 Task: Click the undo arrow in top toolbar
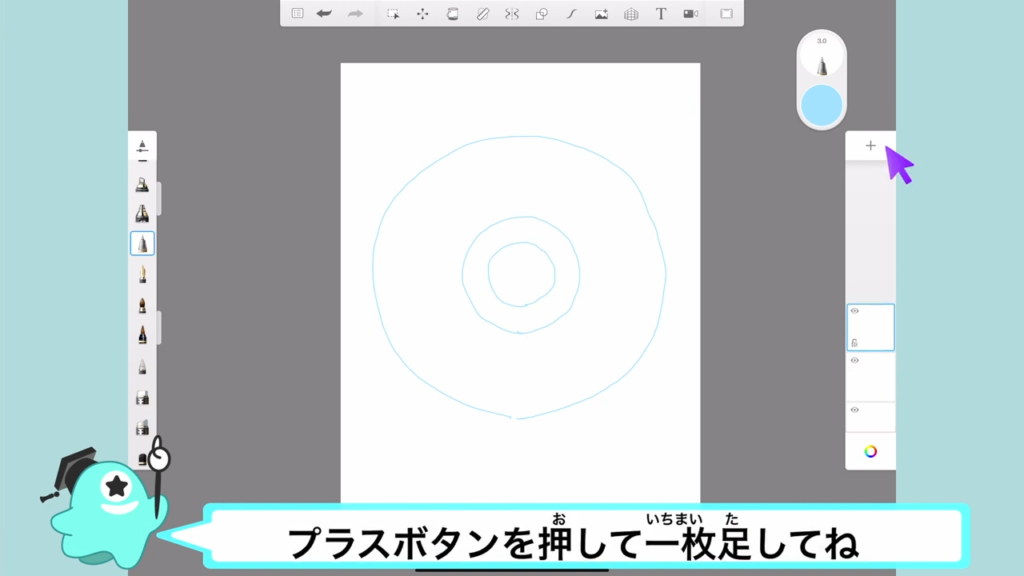coord(324,13)
